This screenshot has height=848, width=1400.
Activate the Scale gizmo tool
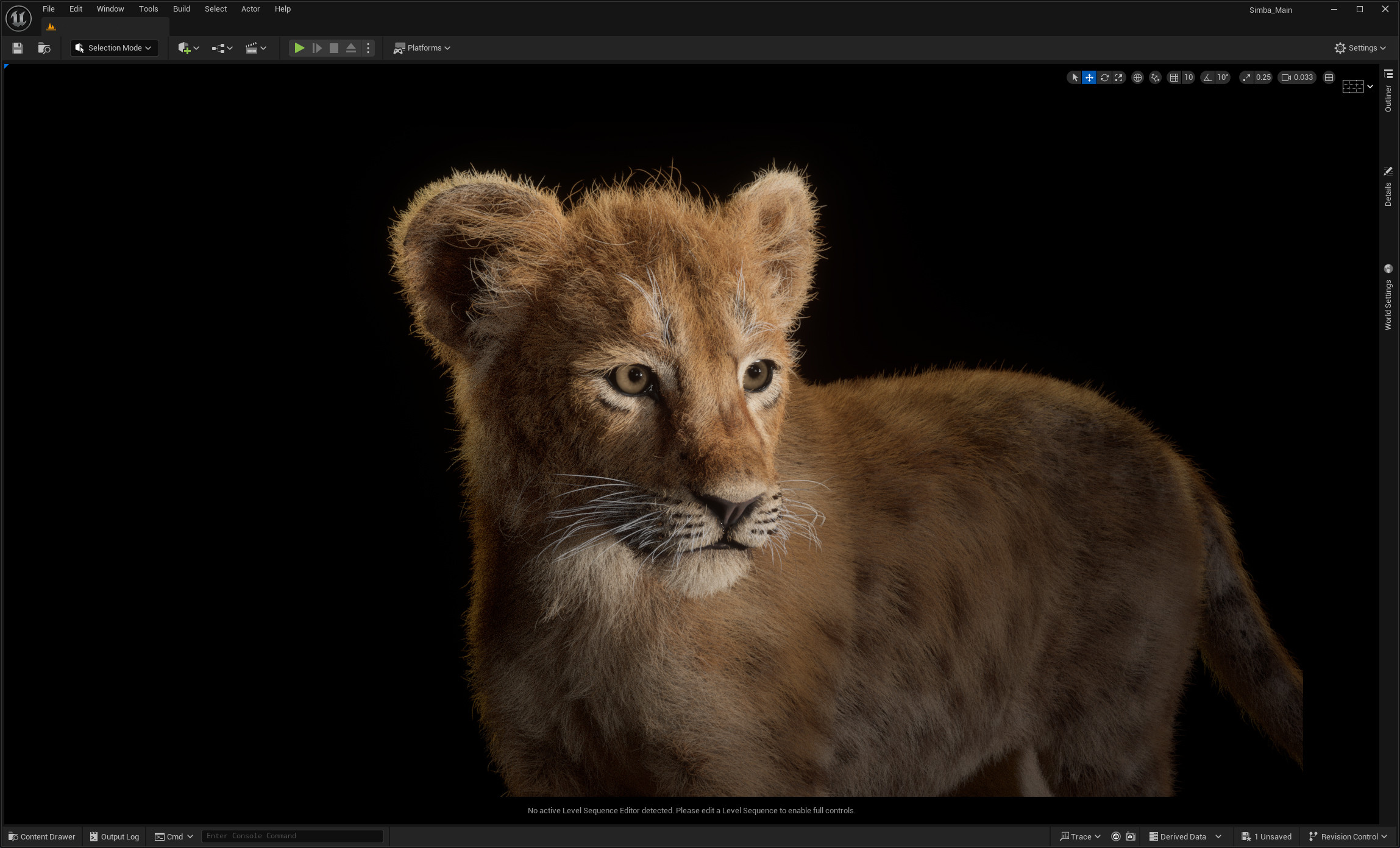tap(1119, 77)
